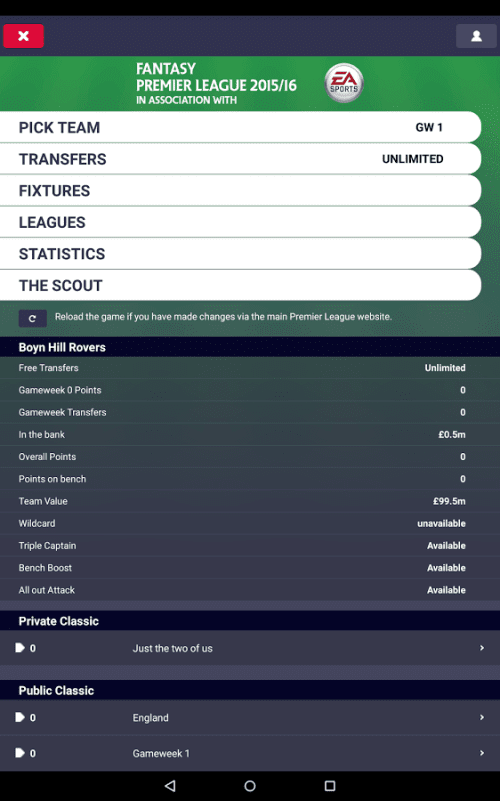Click rank tag icon beside England
The width and height of the screenshot is (500, 801).
click(20, 717)
